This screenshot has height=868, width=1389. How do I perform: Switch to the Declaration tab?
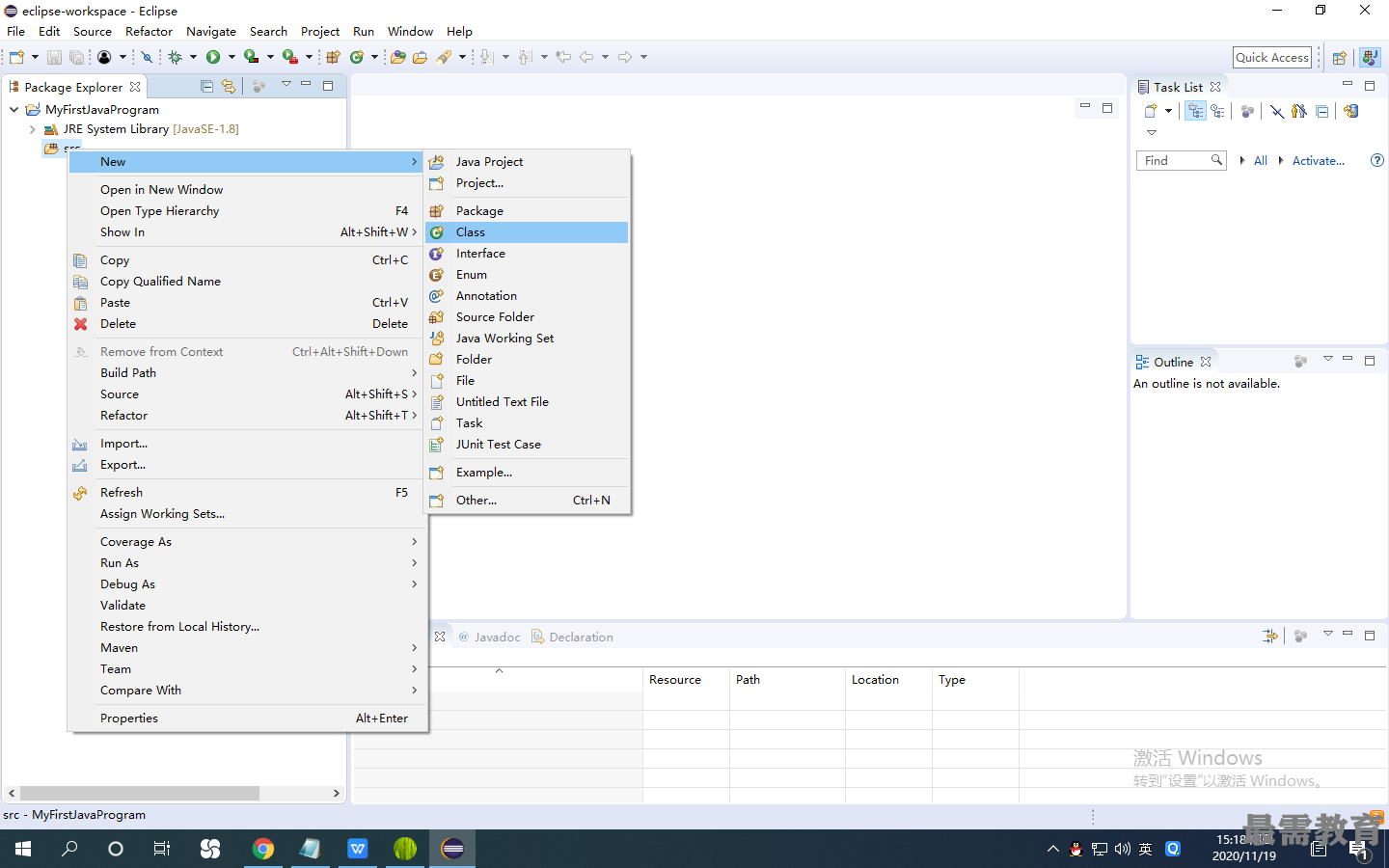tap(572, 637)
